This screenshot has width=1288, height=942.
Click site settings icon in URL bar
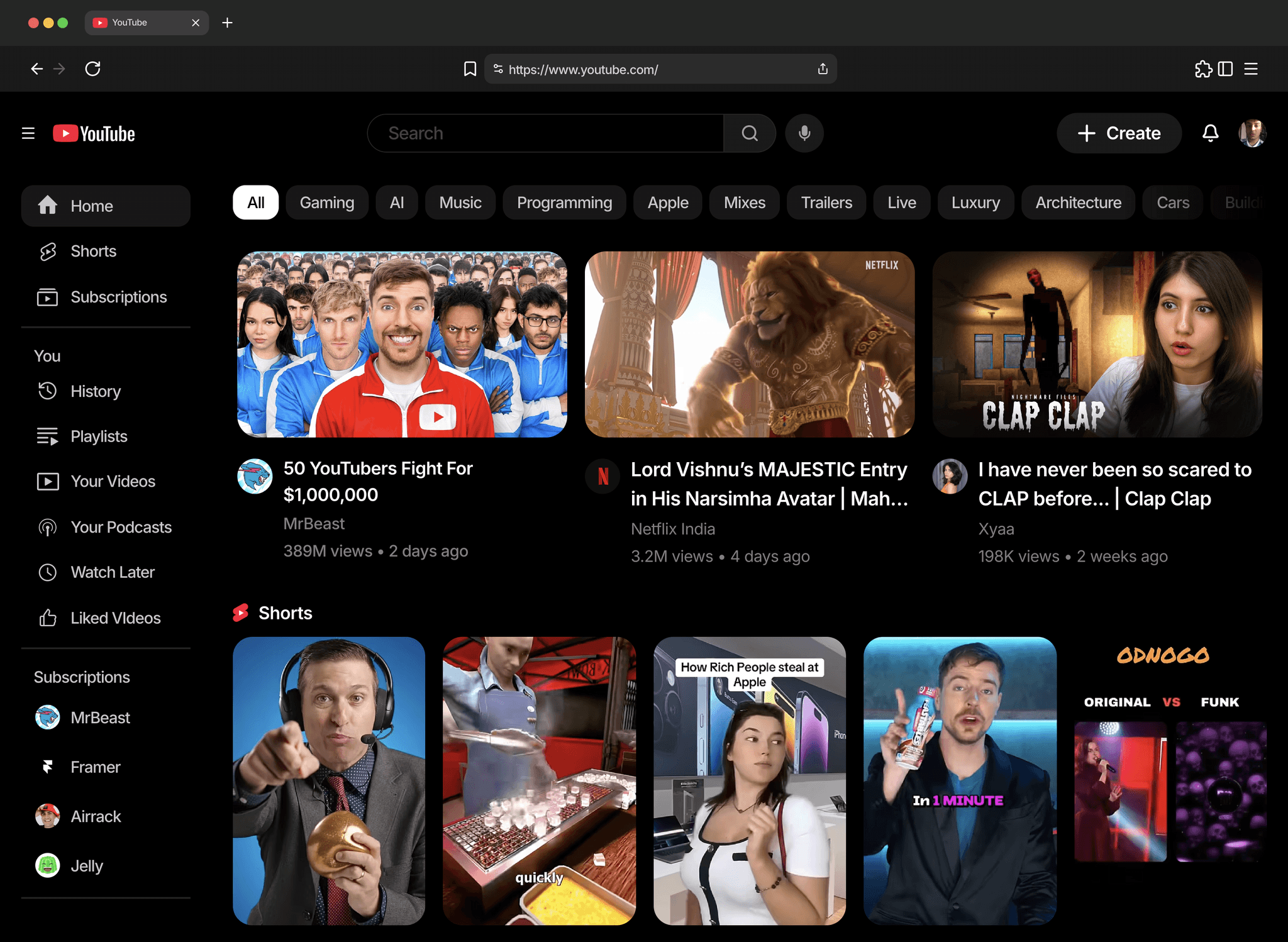click(498, 69)
